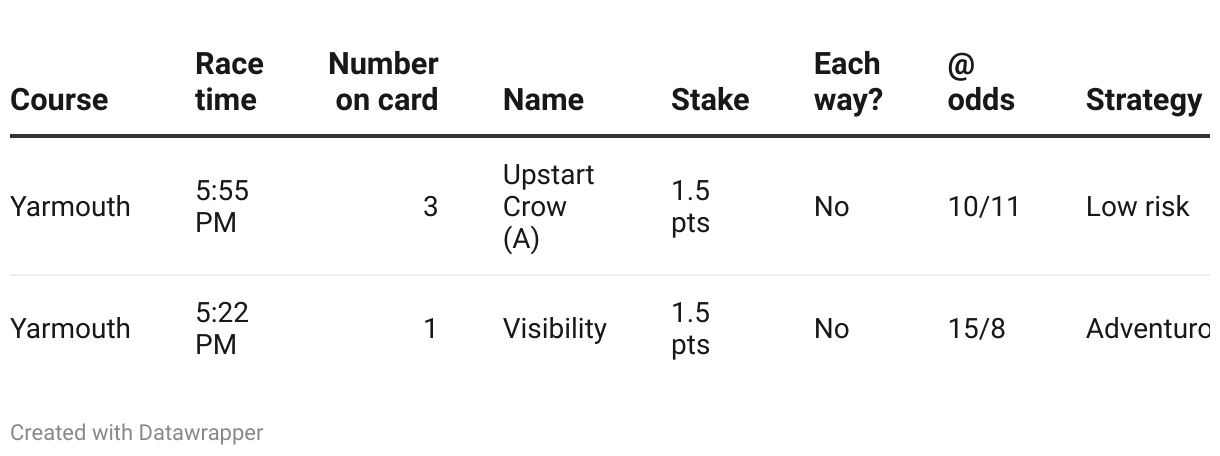Click the @ odds column header
The height and width of the screenshot is (456, 1220).
[980, 82]
